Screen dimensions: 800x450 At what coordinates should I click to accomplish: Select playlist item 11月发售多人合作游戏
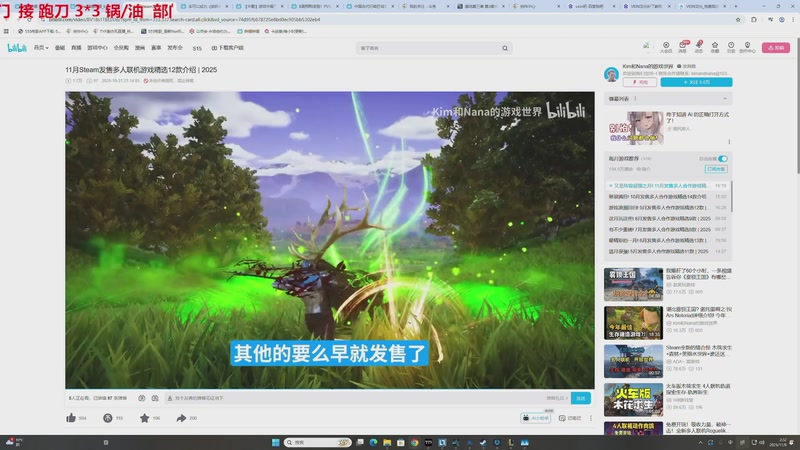pos(667,186)
